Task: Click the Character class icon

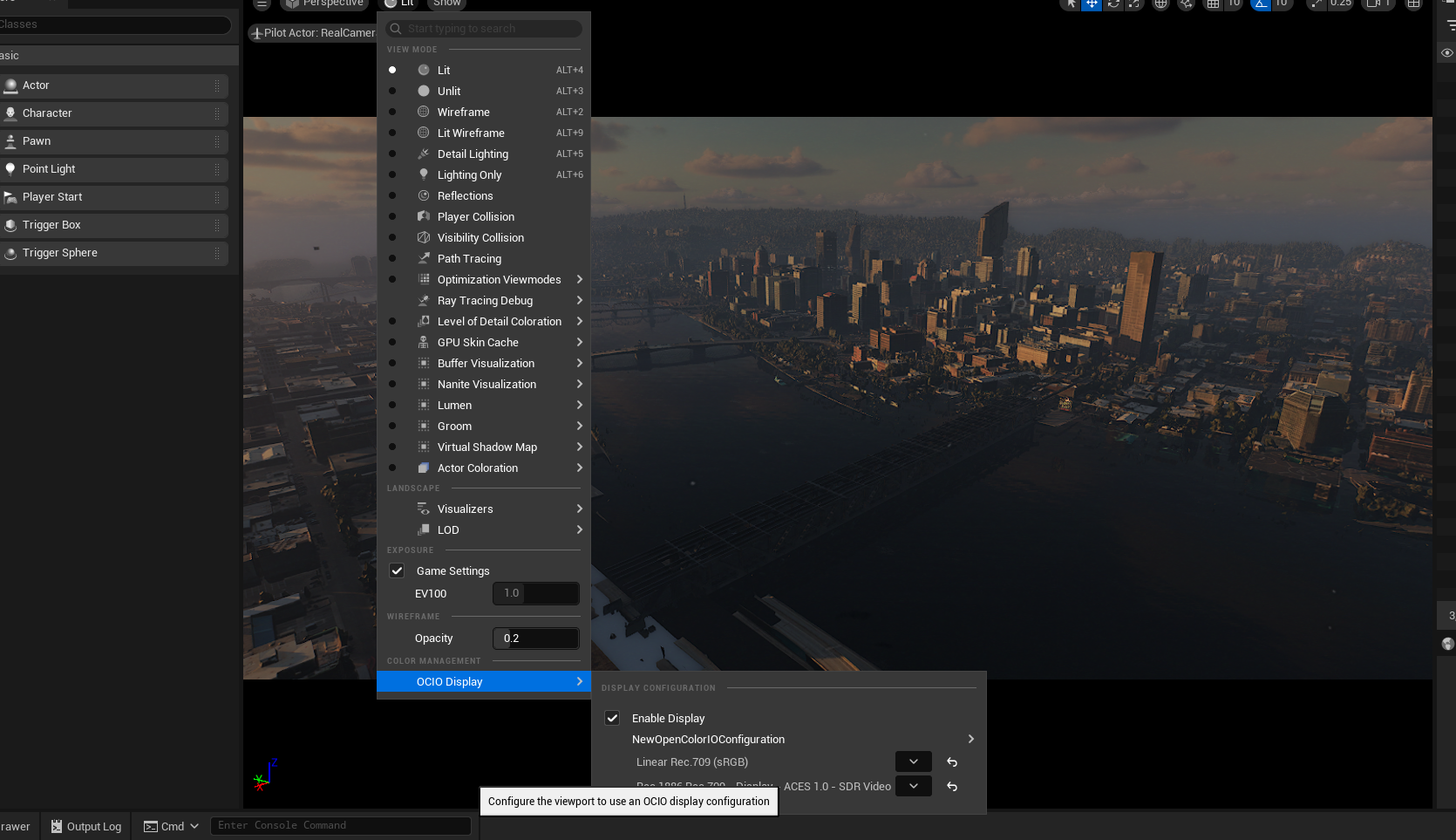Action: point(10,113)
